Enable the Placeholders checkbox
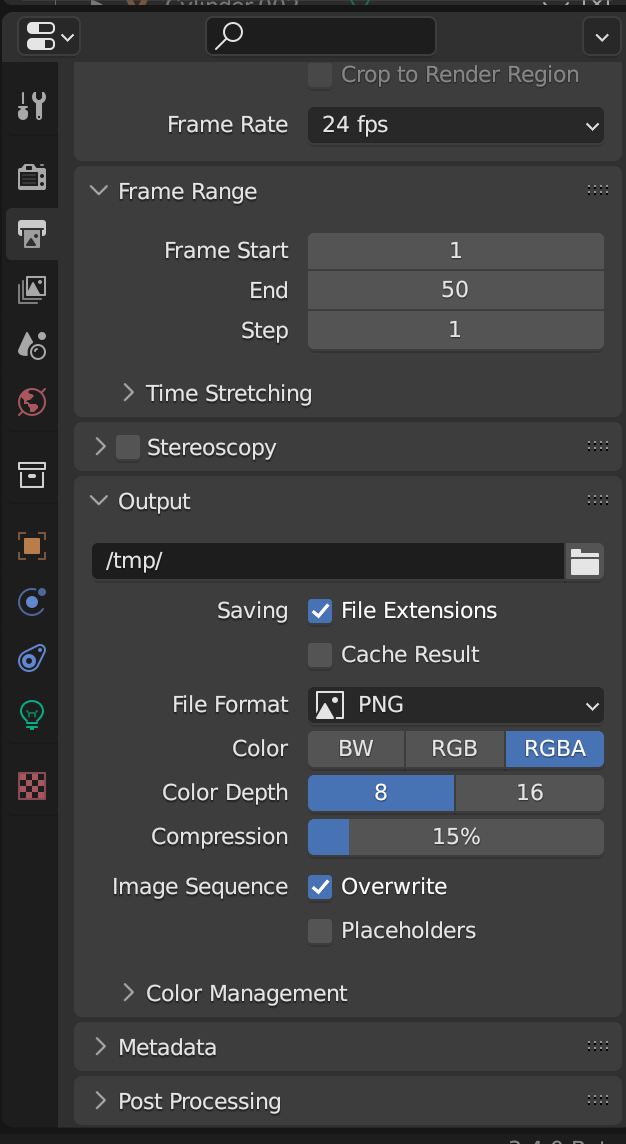 pos(320,932)
